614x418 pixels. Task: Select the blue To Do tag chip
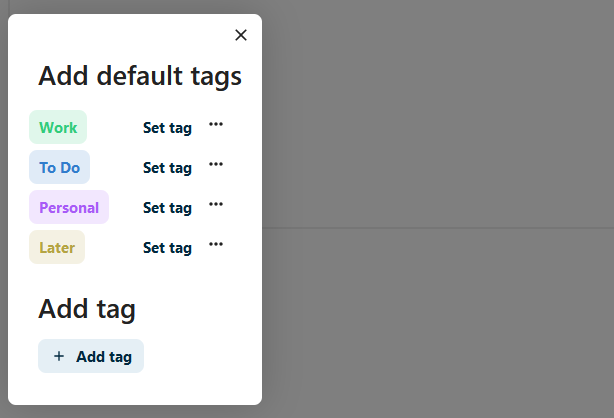click(60, 167)
